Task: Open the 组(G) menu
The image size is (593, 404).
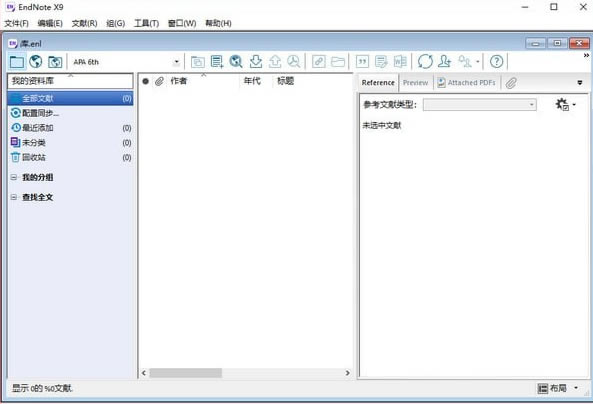Action: coord(116,23)
